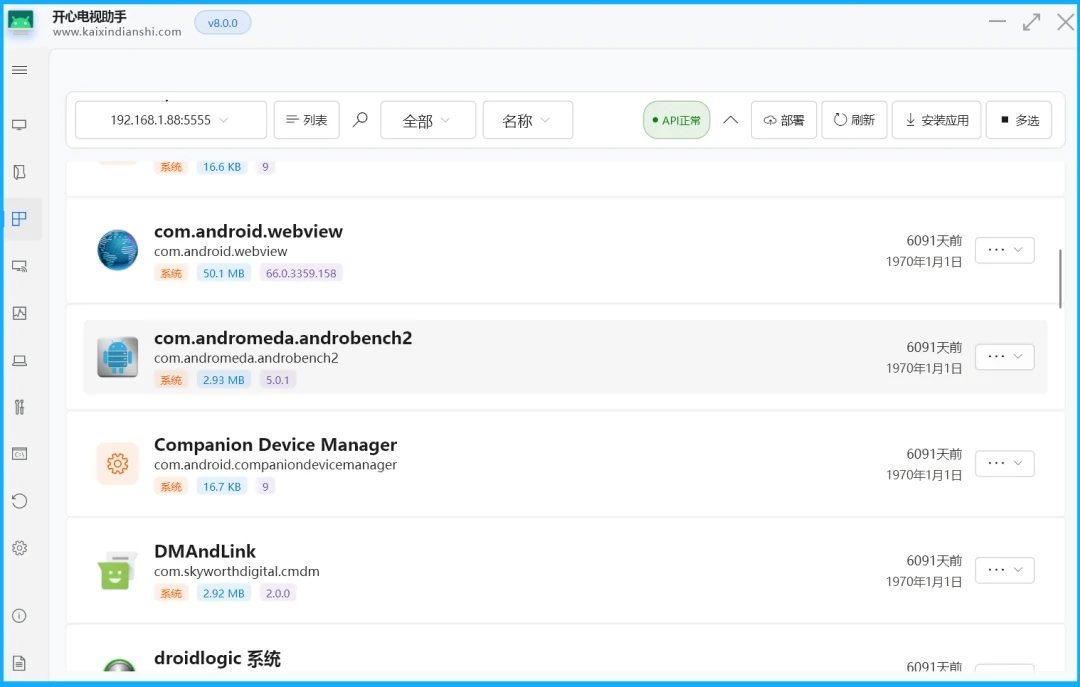Expand the 全部 filter dropdown

[x=426, y=120]
